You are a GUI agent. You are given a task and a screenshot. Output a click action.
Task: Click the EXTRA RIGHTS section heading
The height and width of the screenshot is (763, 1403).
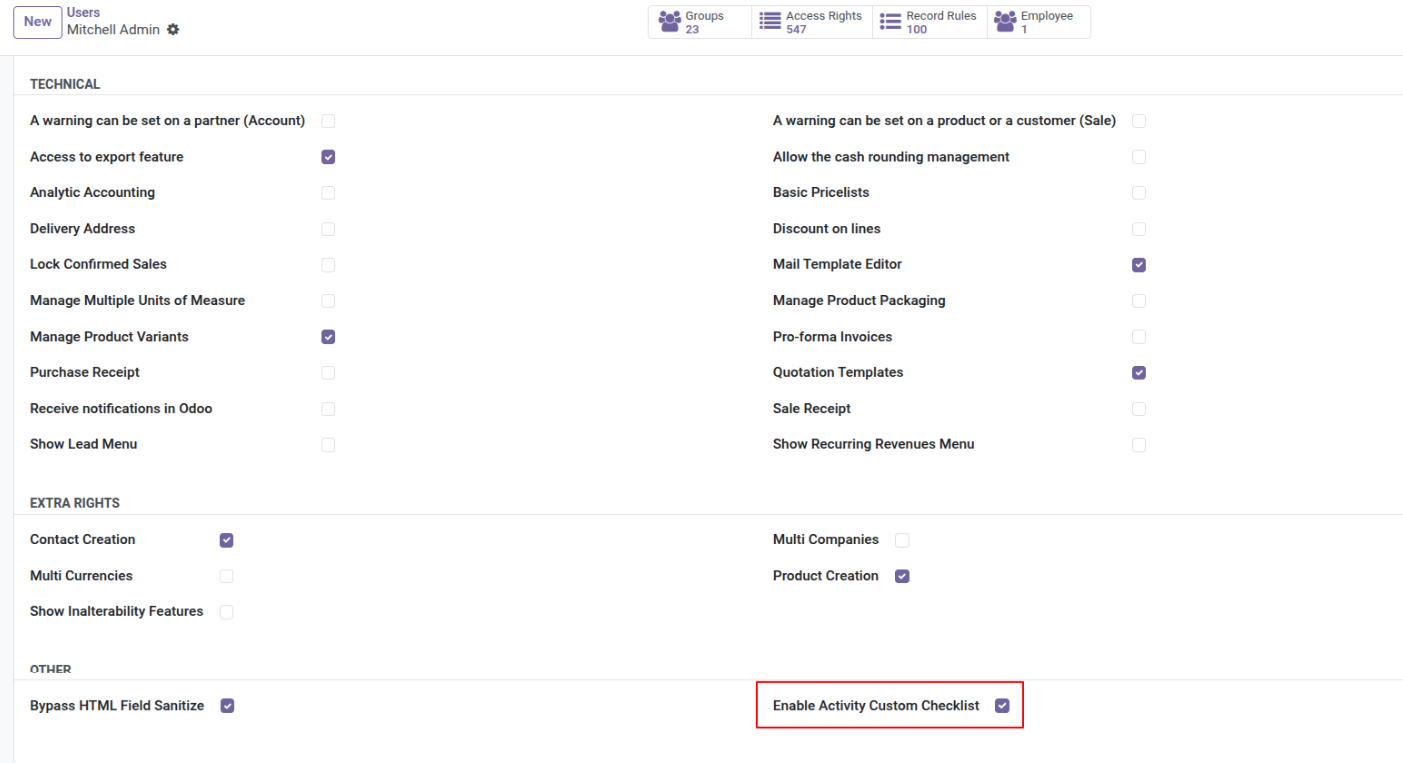[x=75, y=503]
